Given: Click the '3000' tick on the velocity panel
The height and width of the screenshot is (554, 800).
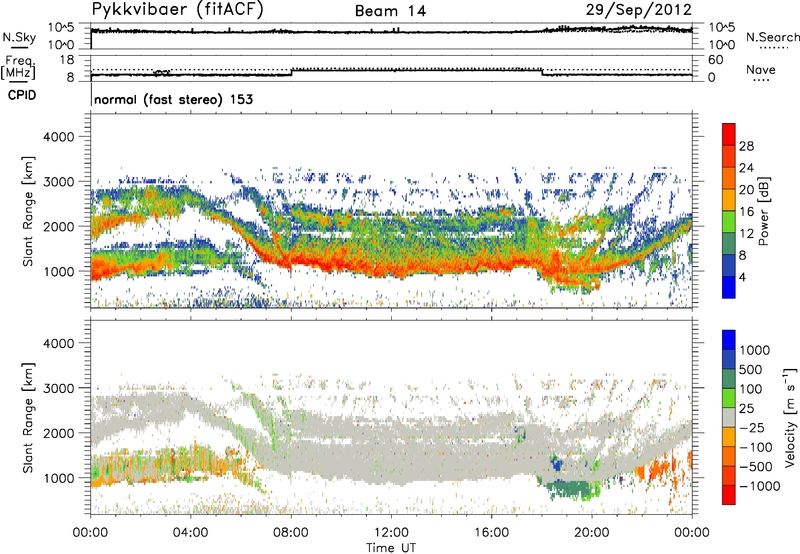Looking at the screenshot, I should point(59,388).
